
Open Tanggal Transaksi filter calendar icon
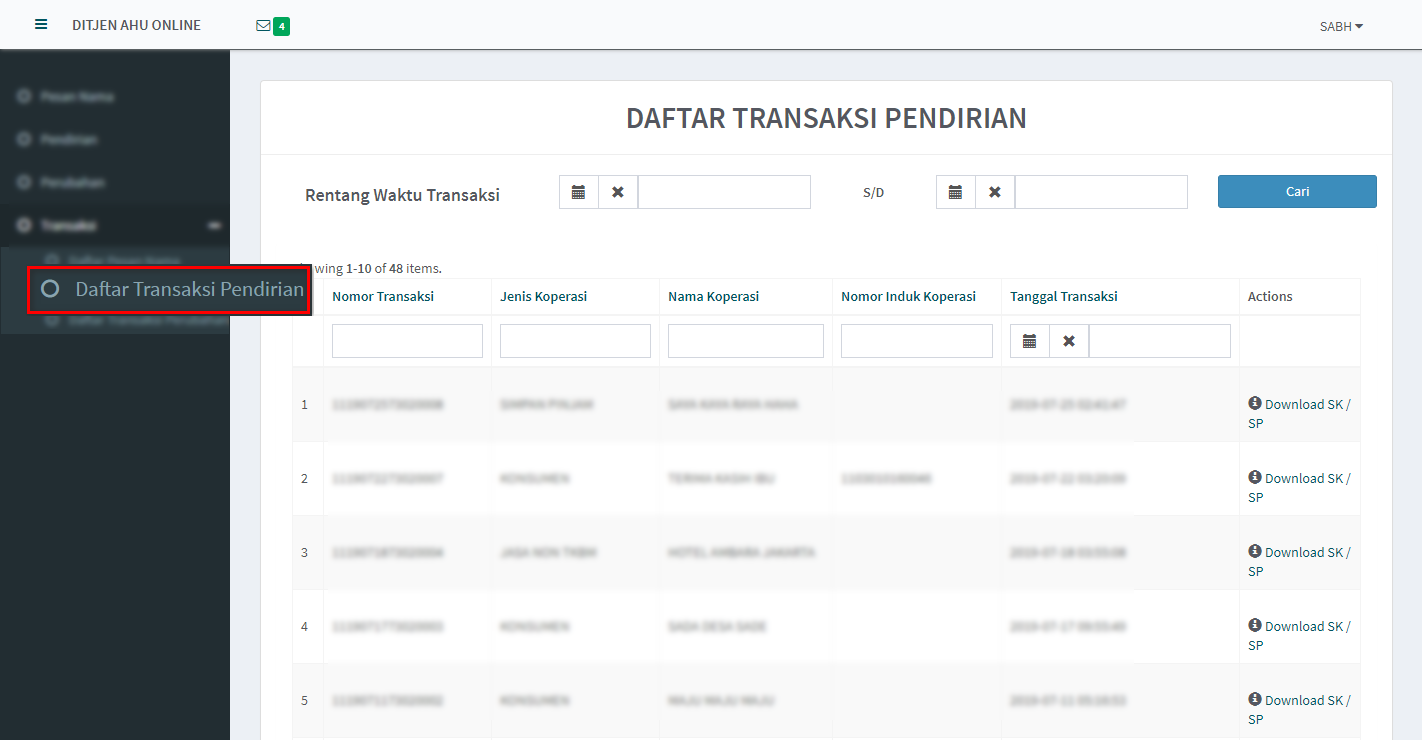1029,341
